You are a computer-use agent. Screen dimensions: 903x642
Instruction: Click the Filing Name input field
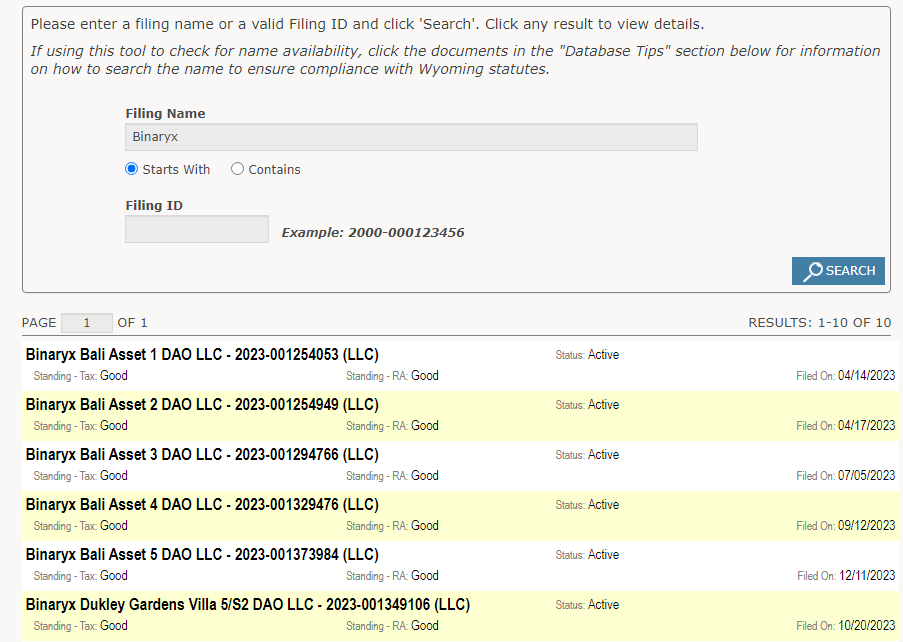(x=411, y=137)
